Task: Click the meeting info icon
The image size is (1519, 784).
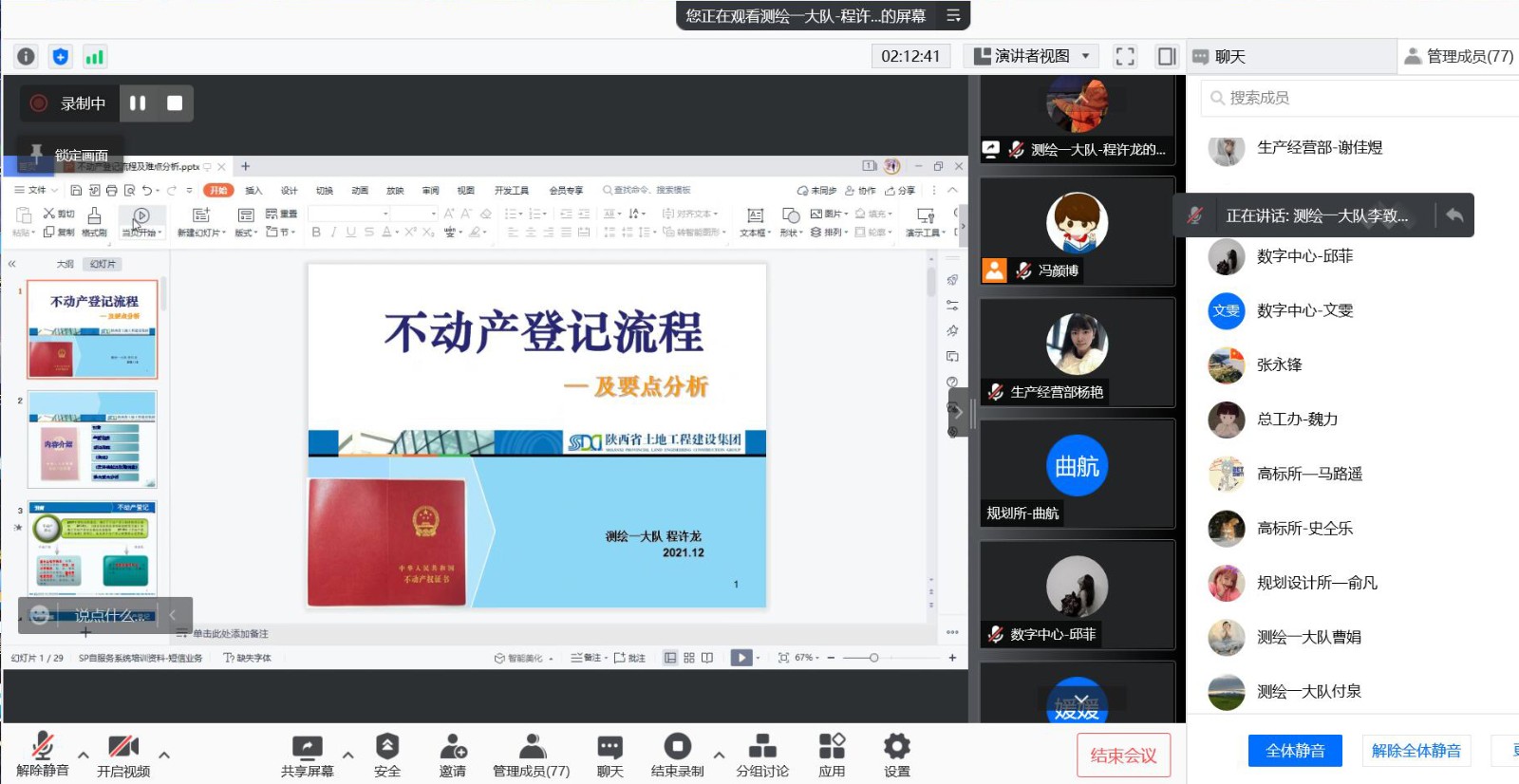Action: coord(26,56)
